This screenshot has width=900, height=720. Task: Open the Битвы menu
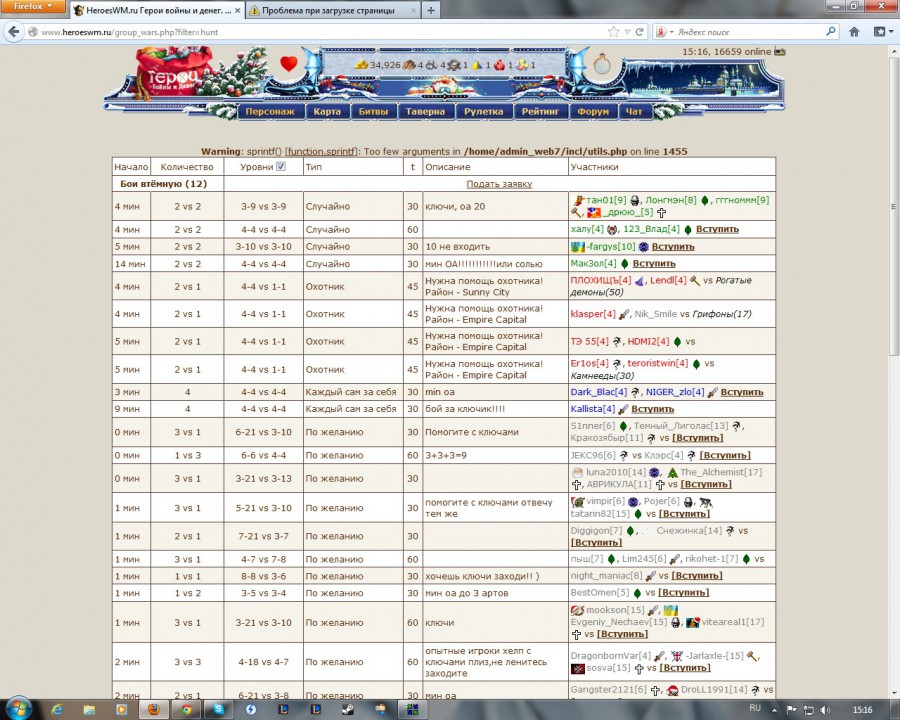pos(373,112)
